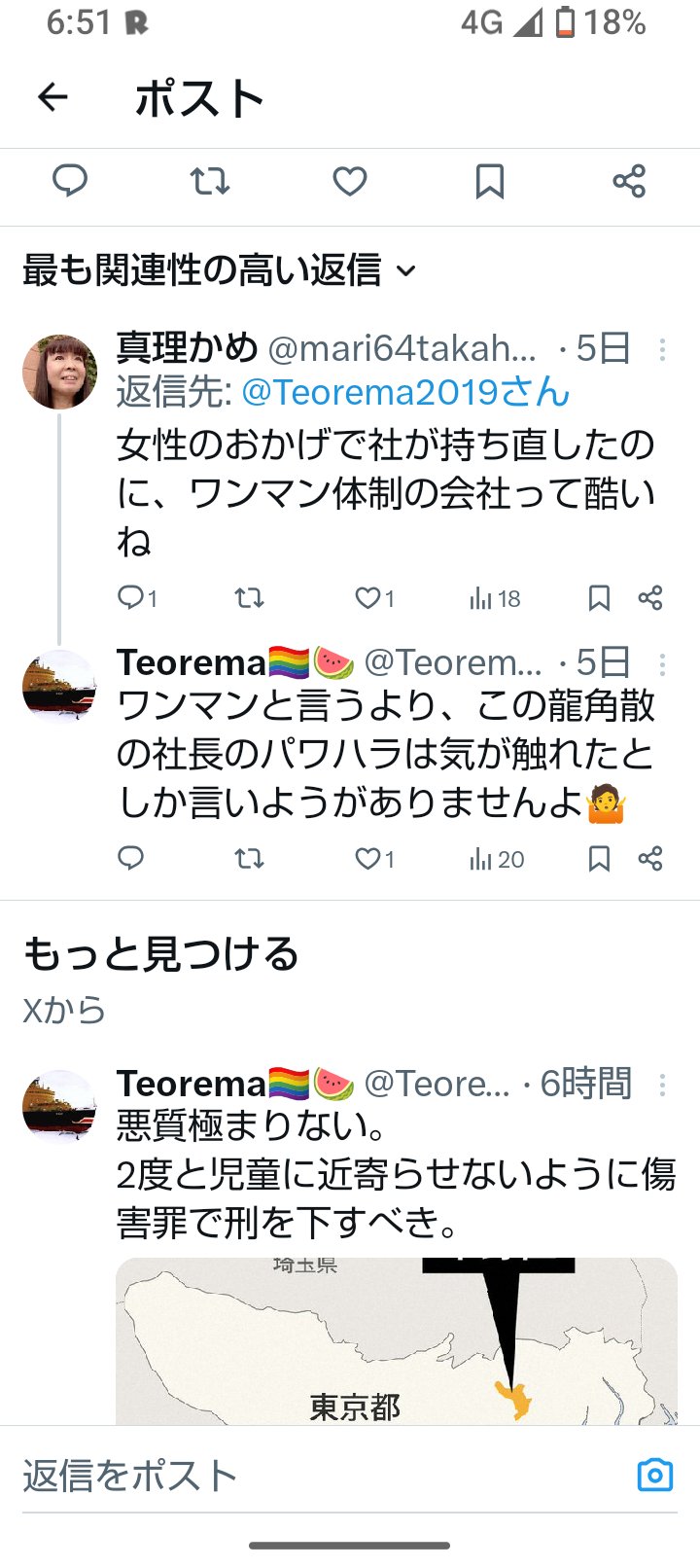Share Teorema's reply about 龍角散
Screen dimensions: 700x1568
point(650,858)
